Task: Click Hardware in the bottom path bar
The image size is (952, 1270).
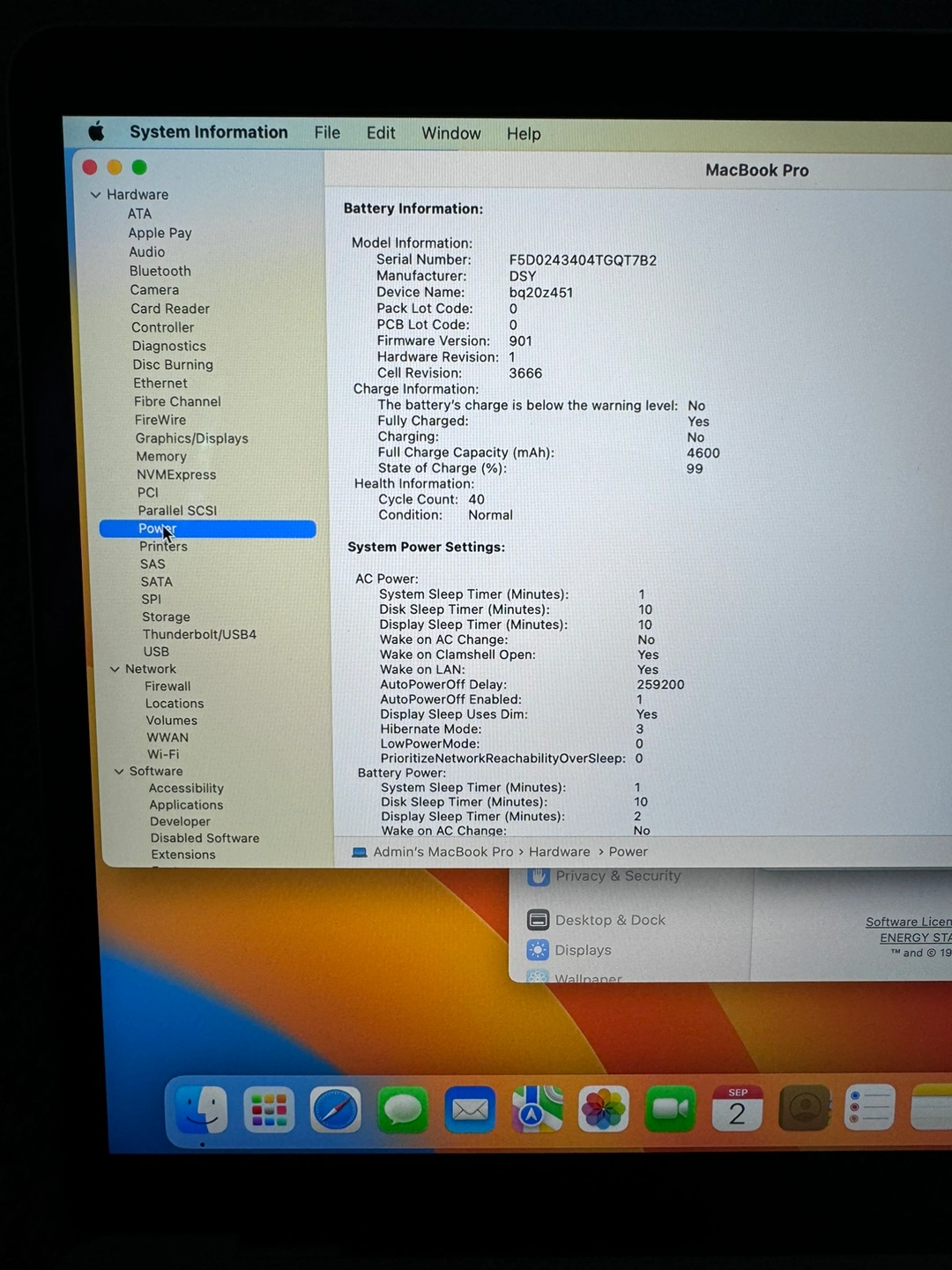Action: pyautogui.click(x=559, y=852)
